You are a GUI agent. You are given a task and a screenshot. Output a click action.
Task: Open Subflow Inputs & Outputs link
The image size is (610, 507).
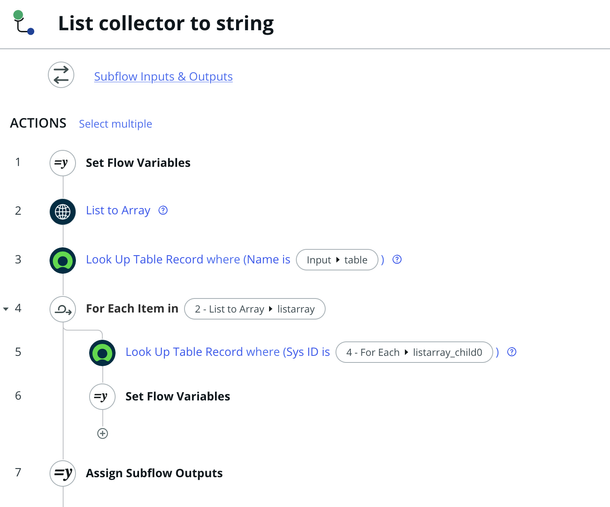[163, 76]
